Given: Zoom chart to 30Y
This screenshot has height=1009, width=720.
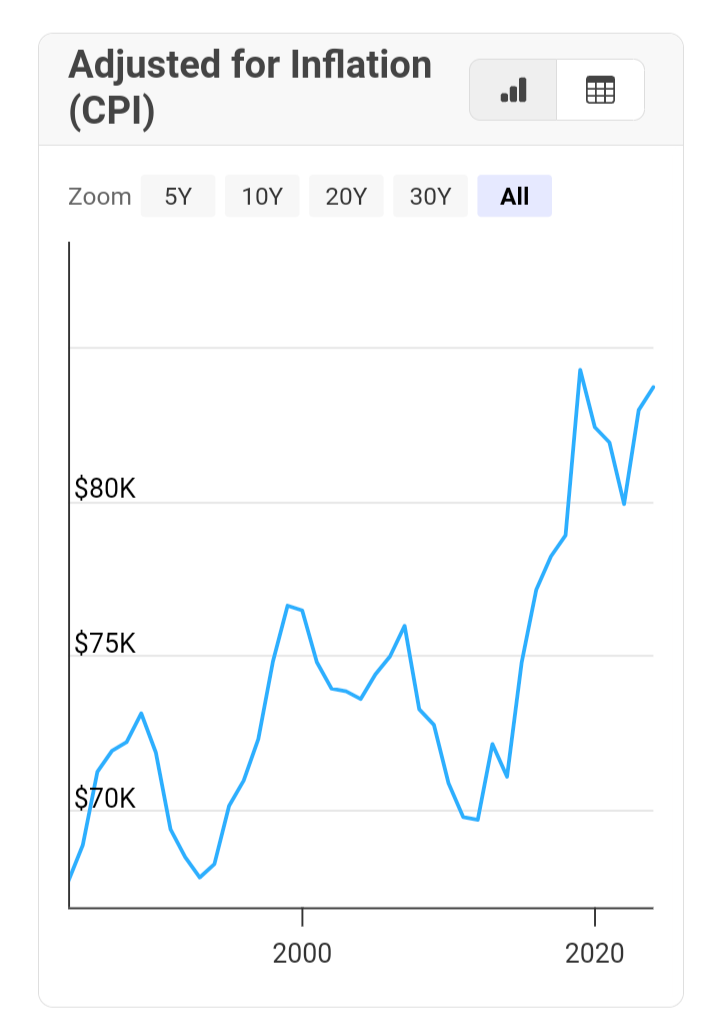Looking at the screenshot, I should point(430,196).
